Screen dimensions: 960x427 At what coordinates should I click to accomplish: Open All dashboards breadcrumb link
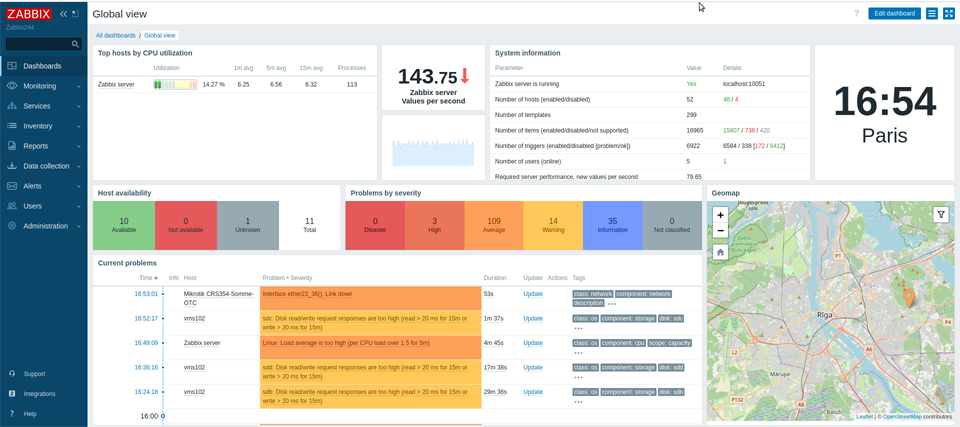[116, 36]
